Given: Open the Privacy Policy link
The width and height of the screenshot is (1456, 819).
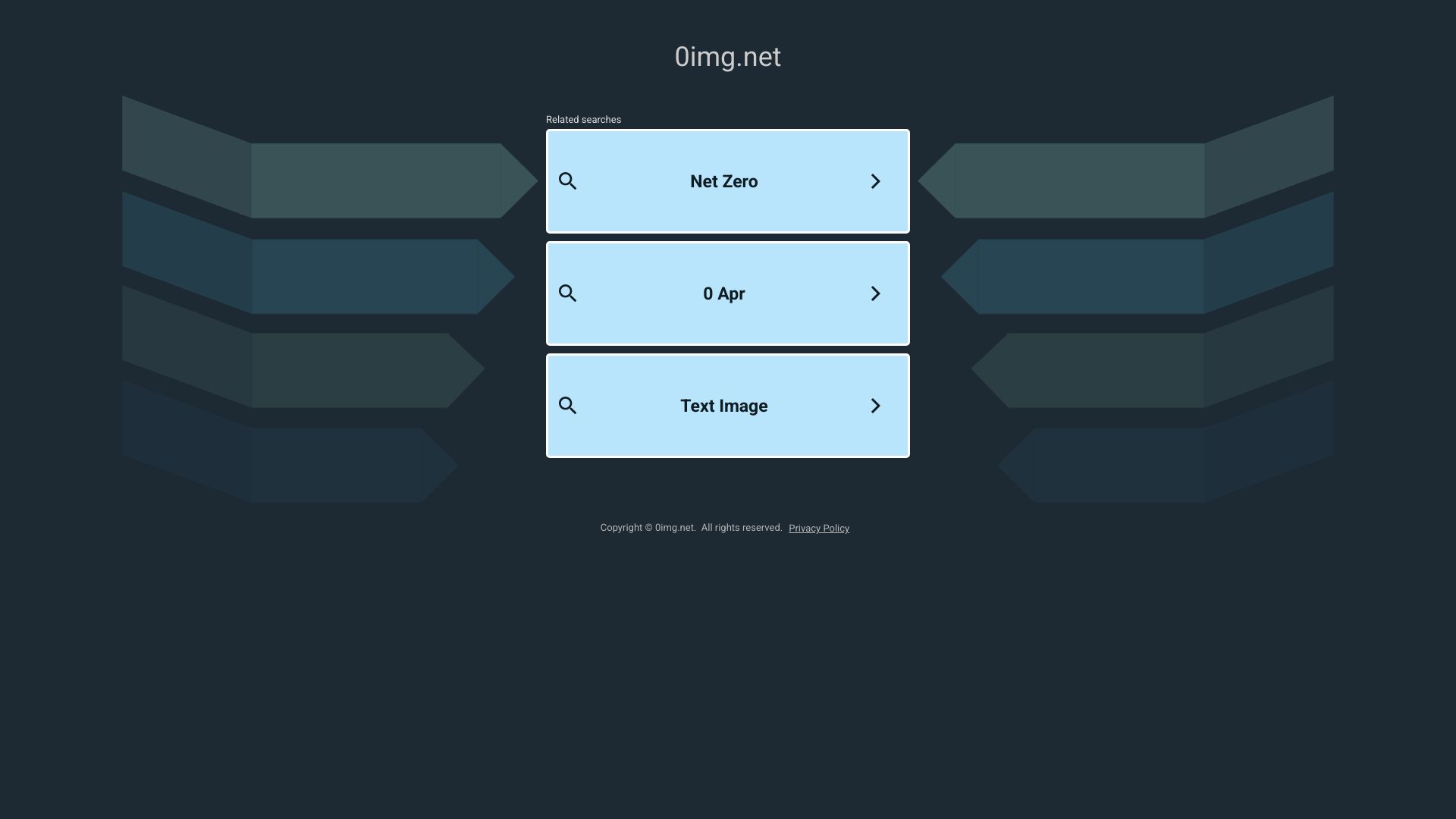Looking at the screenshot, I should click(818, 529).
